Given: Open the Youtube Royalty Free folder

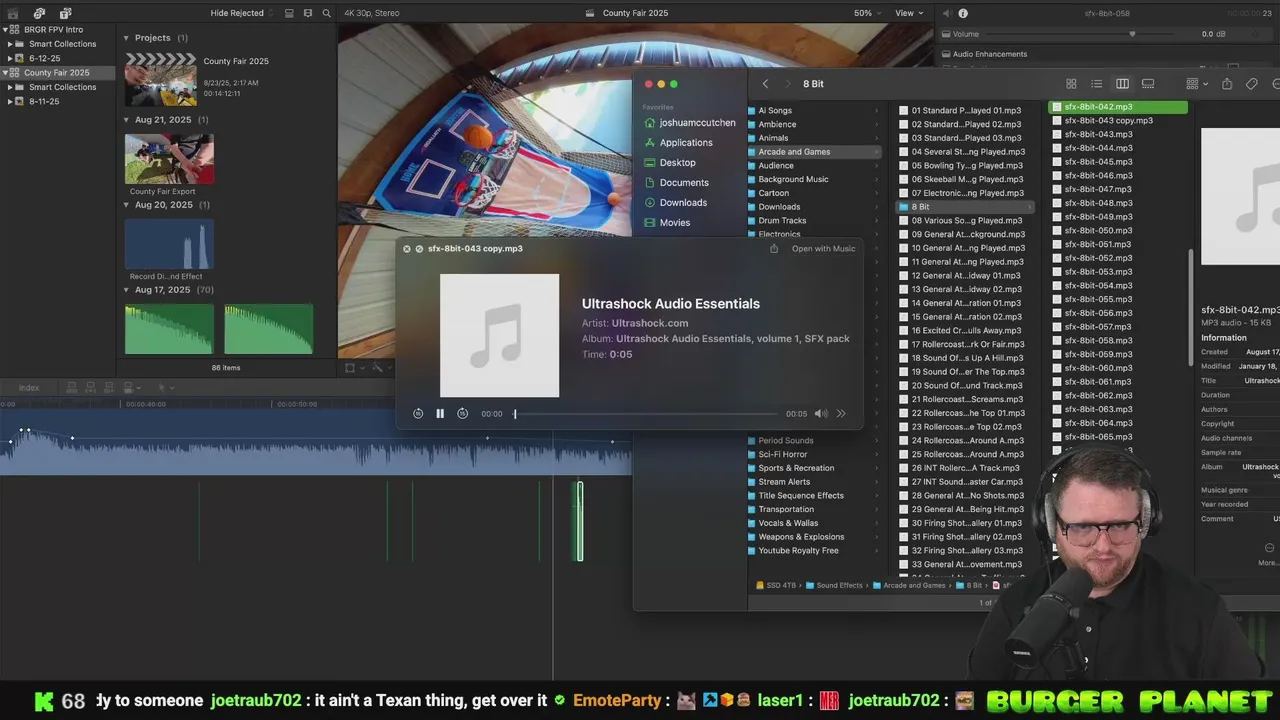Looking at the screenshot, I should tap(814, 551).
